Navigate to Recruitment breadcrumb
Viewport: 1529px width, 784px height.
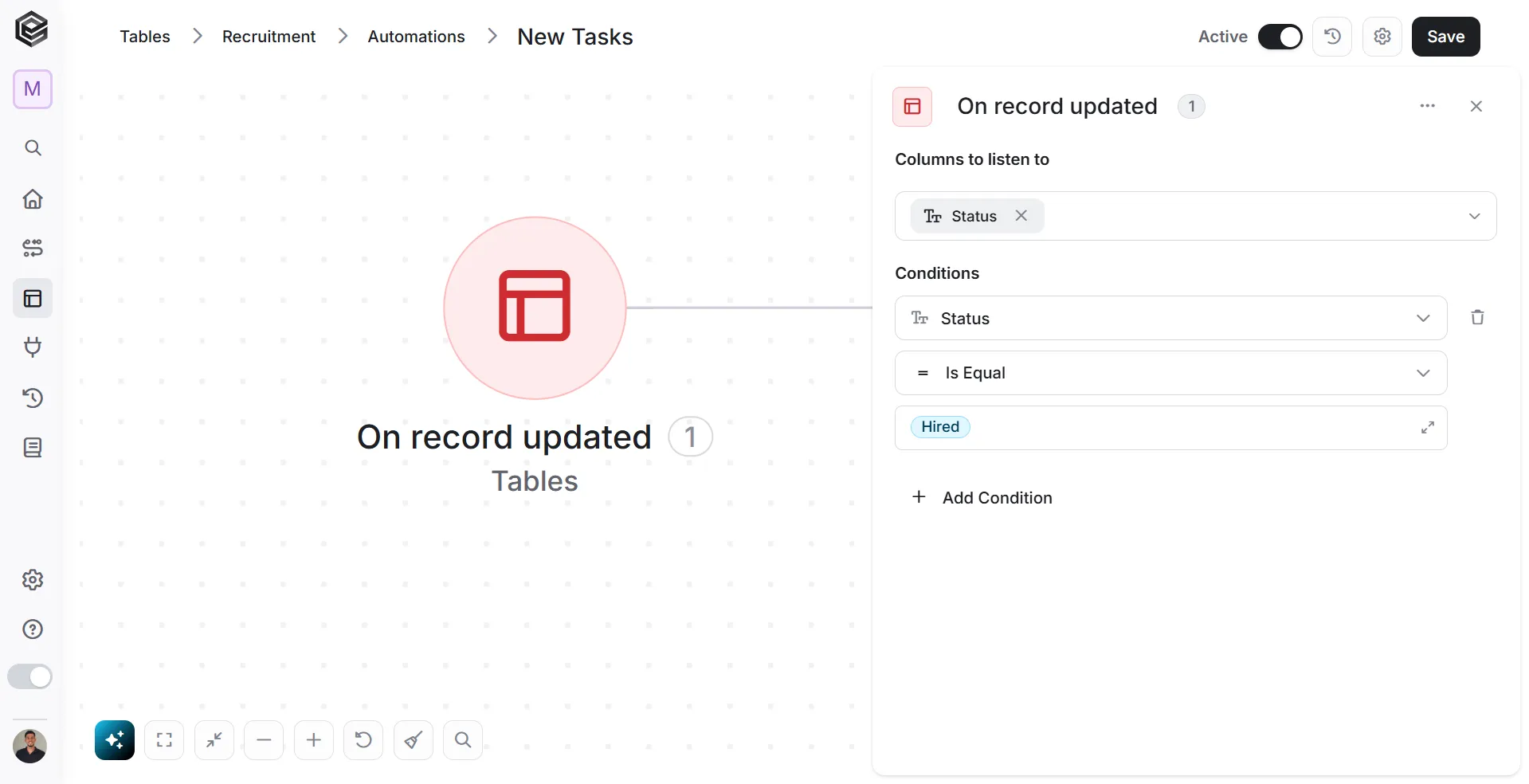click(x=269, y=37)
